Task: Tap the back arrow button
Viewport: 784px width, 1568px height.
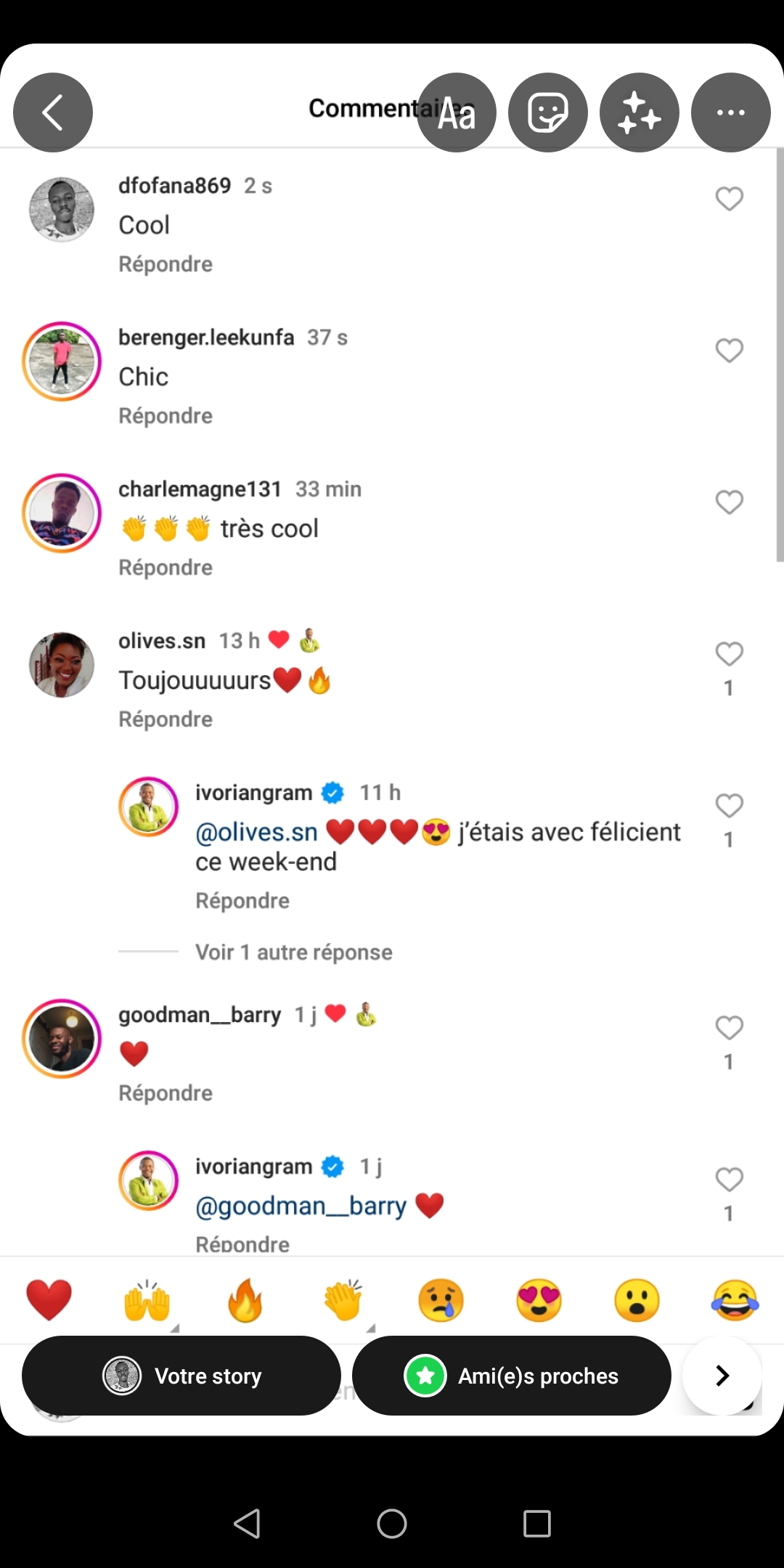Action: pyautogui.click(x=53, y=113)
